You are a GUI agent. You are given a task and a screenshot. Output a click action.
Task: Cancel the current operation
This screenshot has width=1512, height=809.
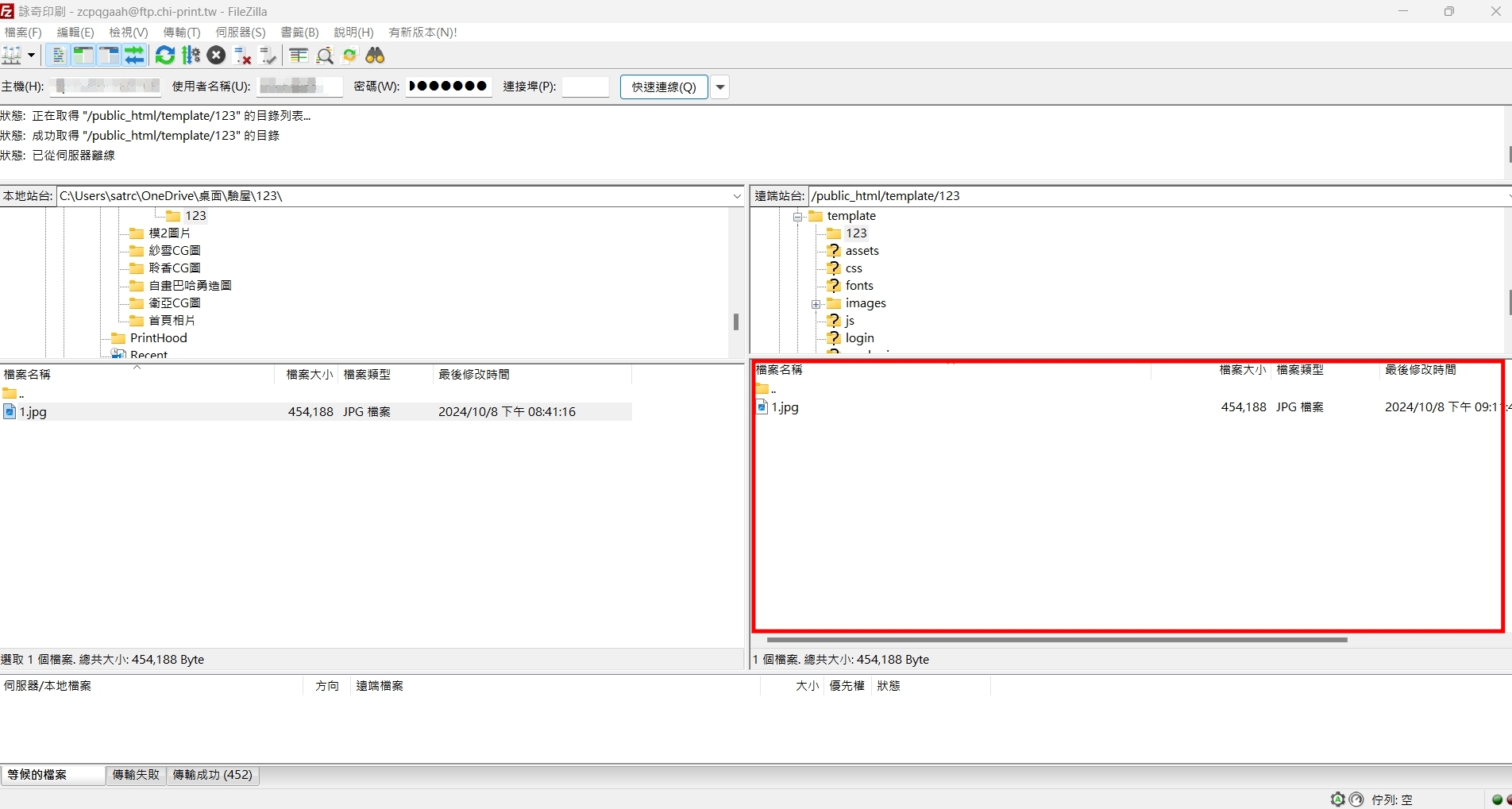tap(216, 56)
